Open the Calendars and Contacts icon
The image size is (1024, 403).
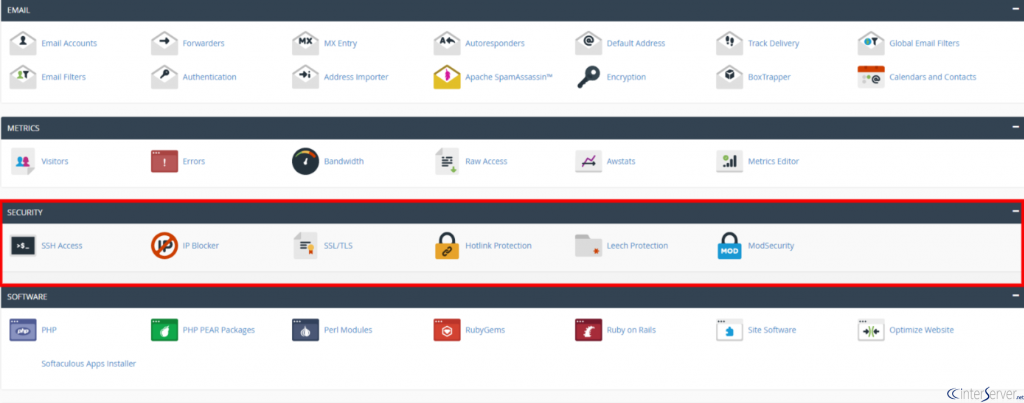click(x=871, y=76)
